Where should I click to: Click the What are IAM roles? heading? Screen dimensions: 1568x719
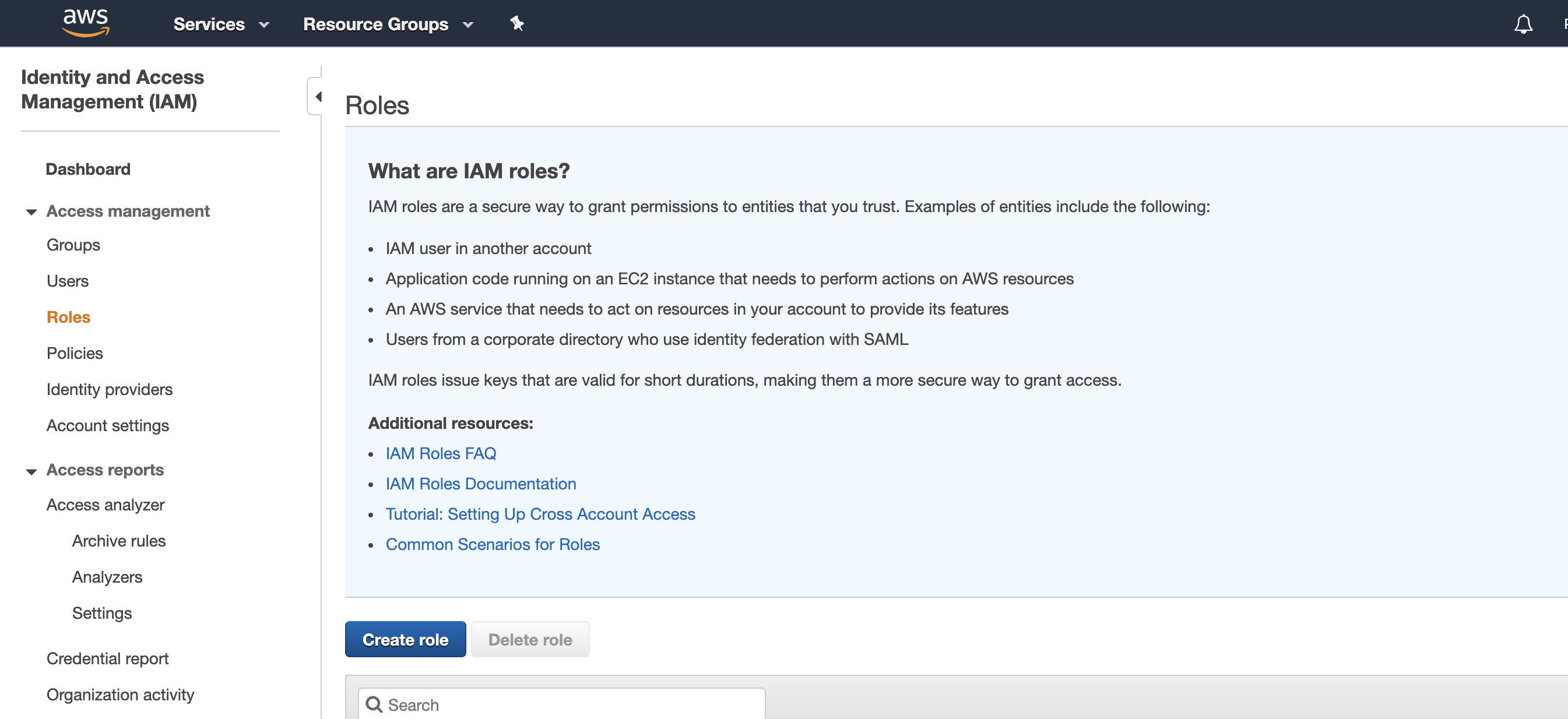469,171
